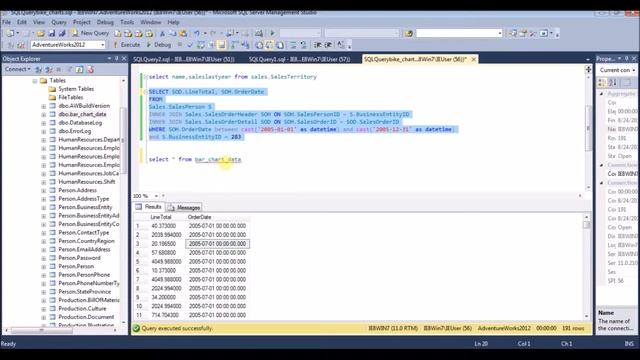Execute the selected query
This screenshot has width=640, height=360.
click(x=127, y=44)
